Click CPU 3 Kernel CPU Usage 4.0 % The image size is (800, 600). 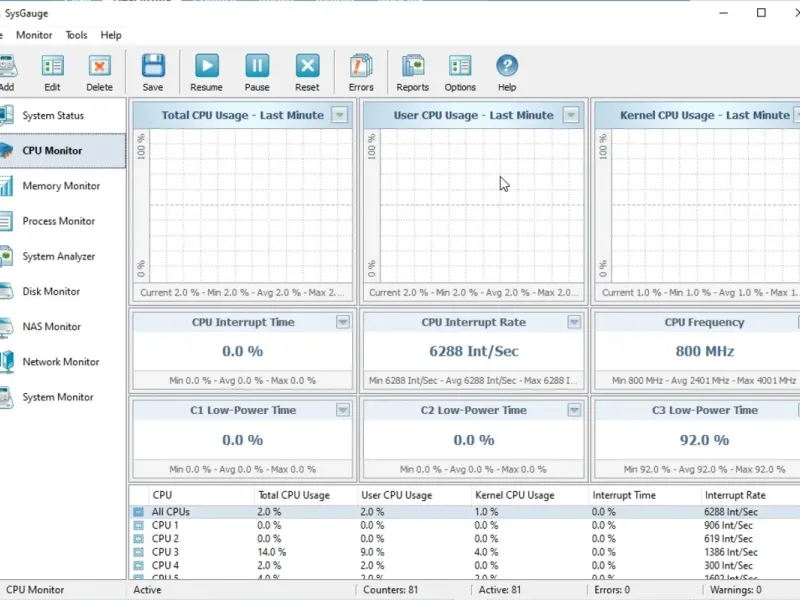(x=486, y=552)
